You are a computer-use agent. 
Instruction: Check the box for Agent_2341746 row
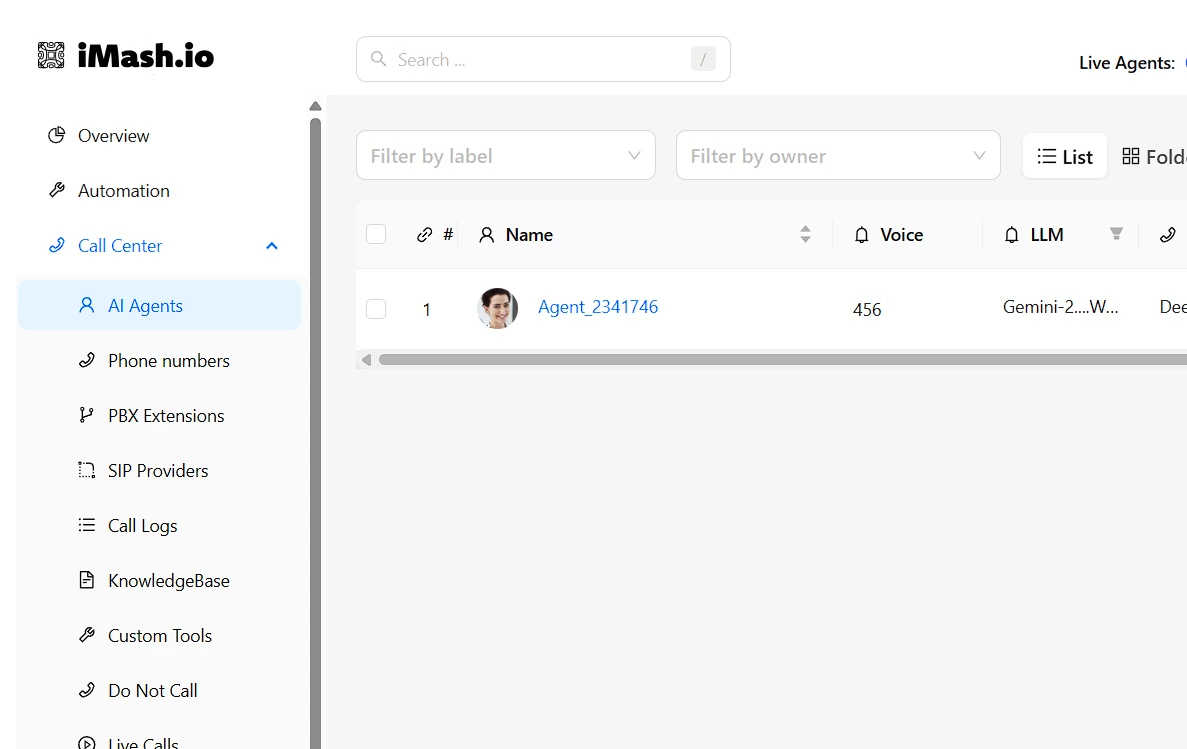376,309
